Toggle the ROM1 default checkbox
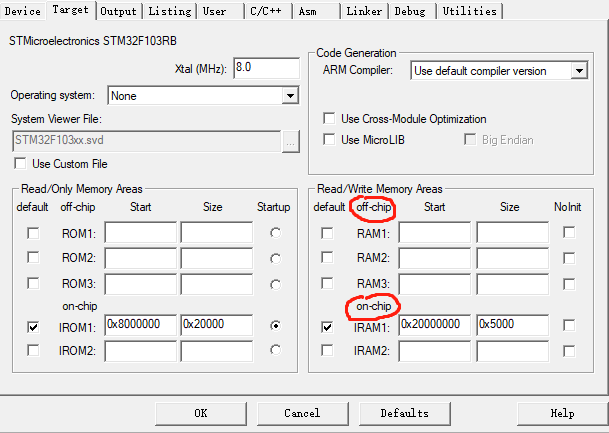This screenshot has height=433, width=609. 33,233
